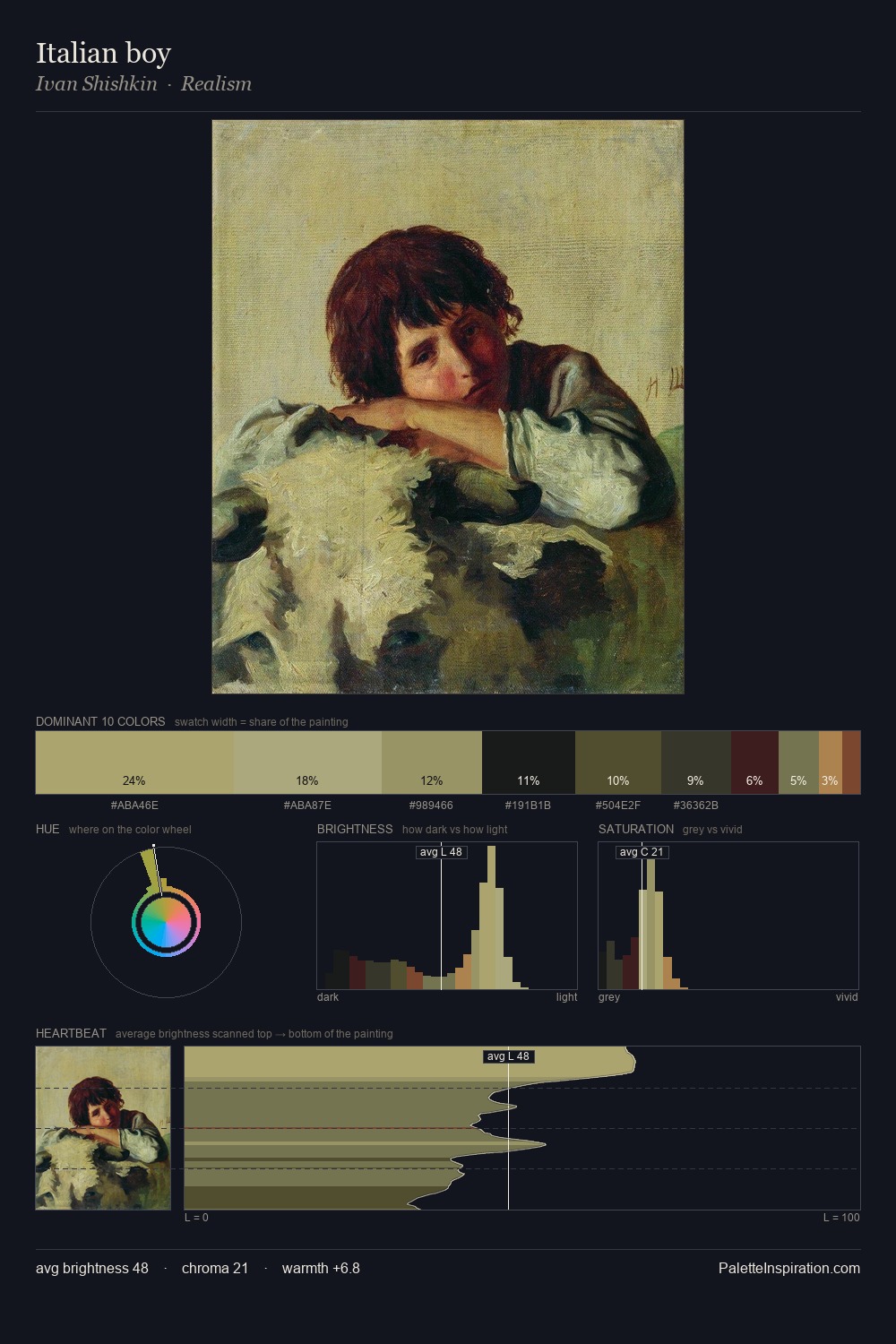Image resolution: width=896 pixels, height=1344 pixels.
Task: Click the hex code '#191B1B'
Action: point(528,806)
